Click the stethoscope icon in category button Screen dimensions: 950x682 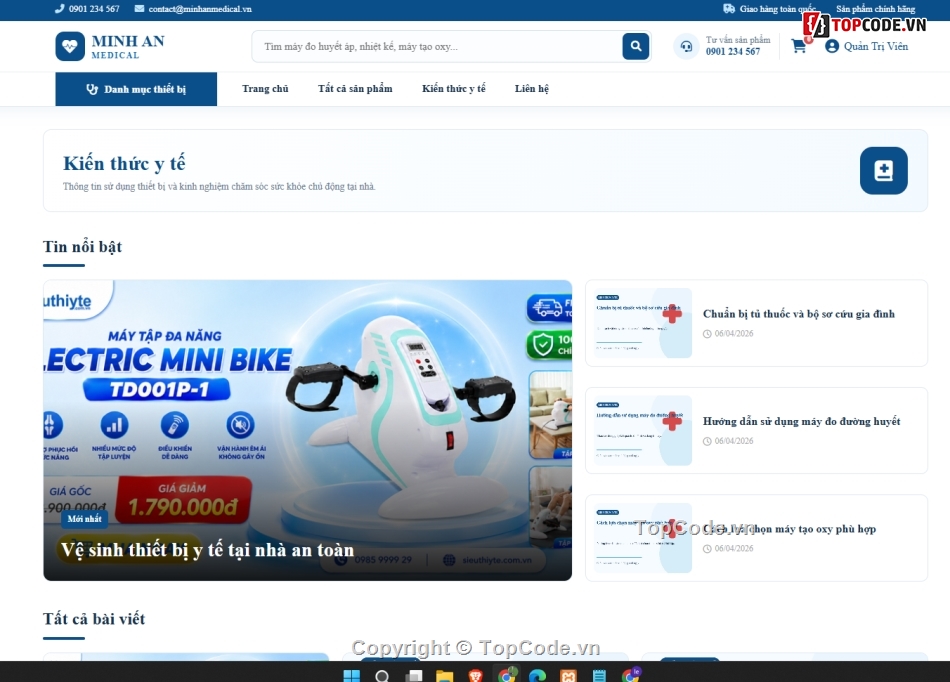pyautogui.click(x=92, y=89)
